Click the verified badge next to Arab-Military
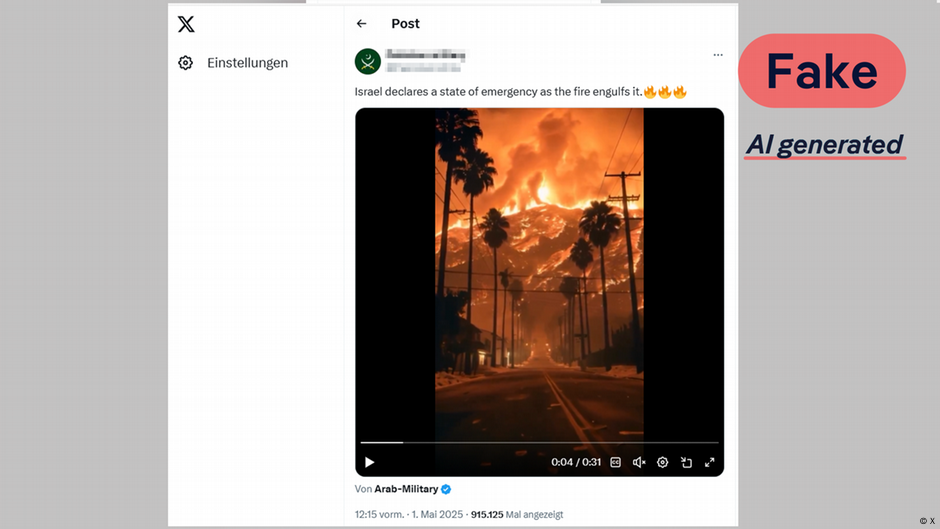This screenshot has width=940, height=529. pyautogui.click(x=446, y=489)
